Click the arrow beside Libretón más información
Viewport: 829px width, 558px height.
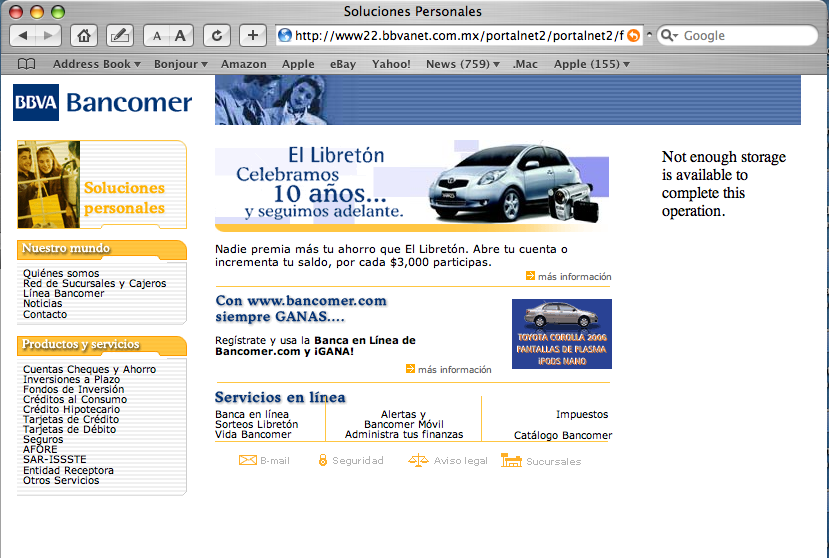530,276
